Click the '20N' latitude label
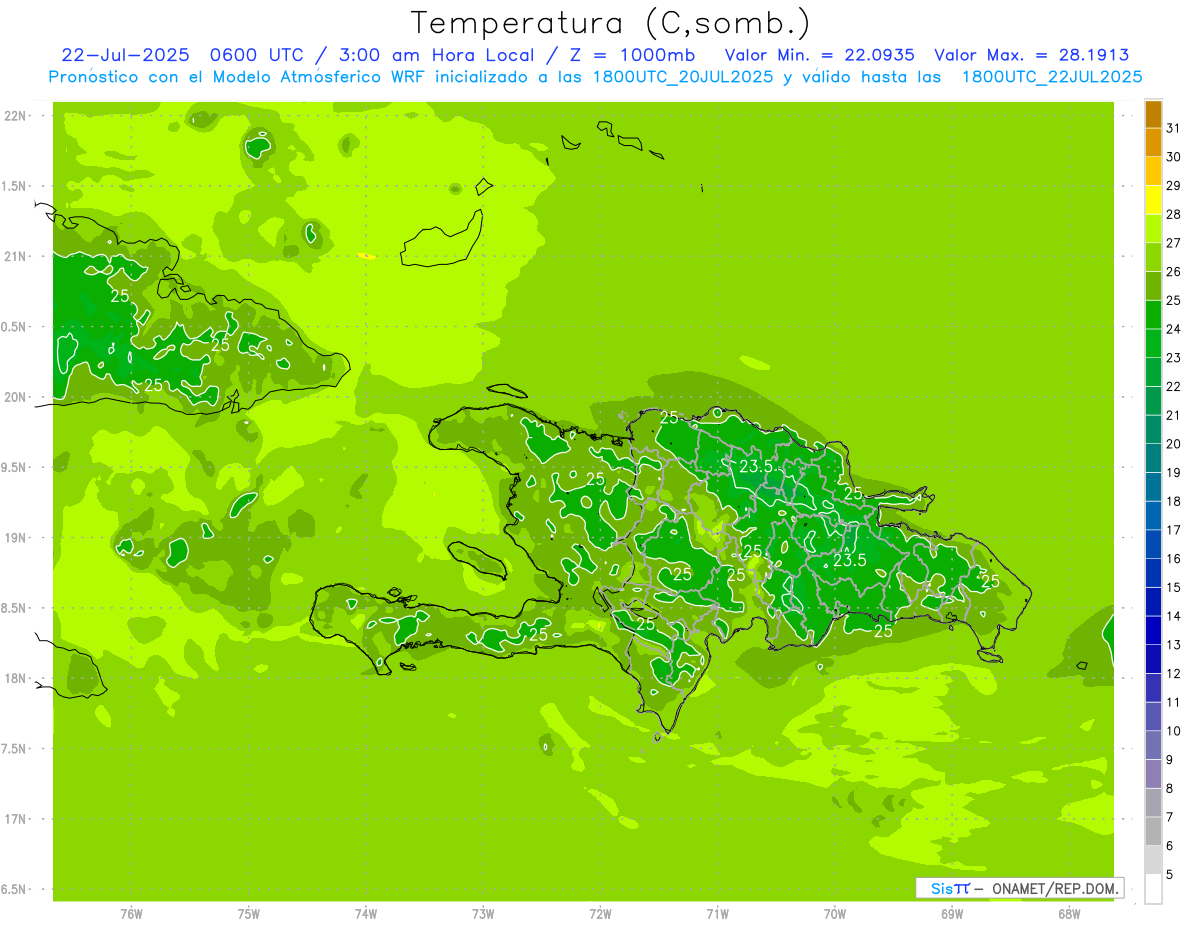The width and height of the screenshot is (1200, 927). click(16, 398)
